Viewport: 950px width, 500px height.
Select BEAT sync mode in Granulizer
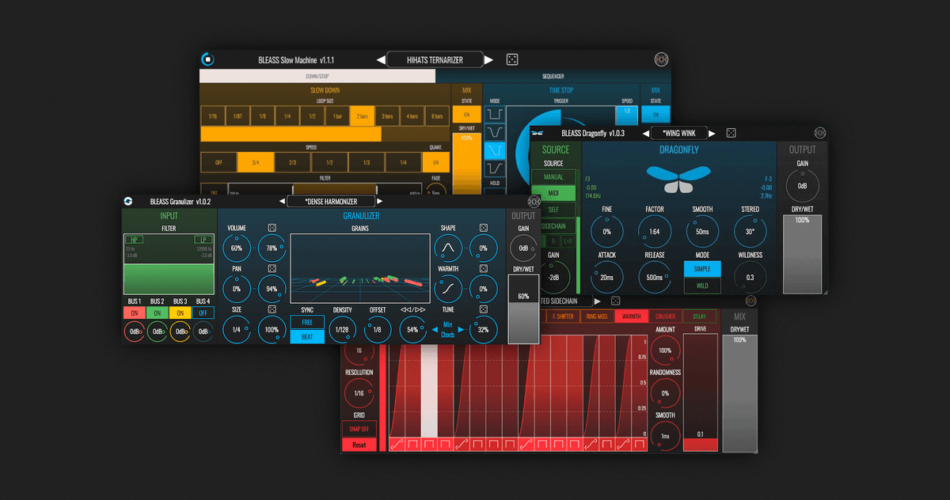tap(307, 337)
